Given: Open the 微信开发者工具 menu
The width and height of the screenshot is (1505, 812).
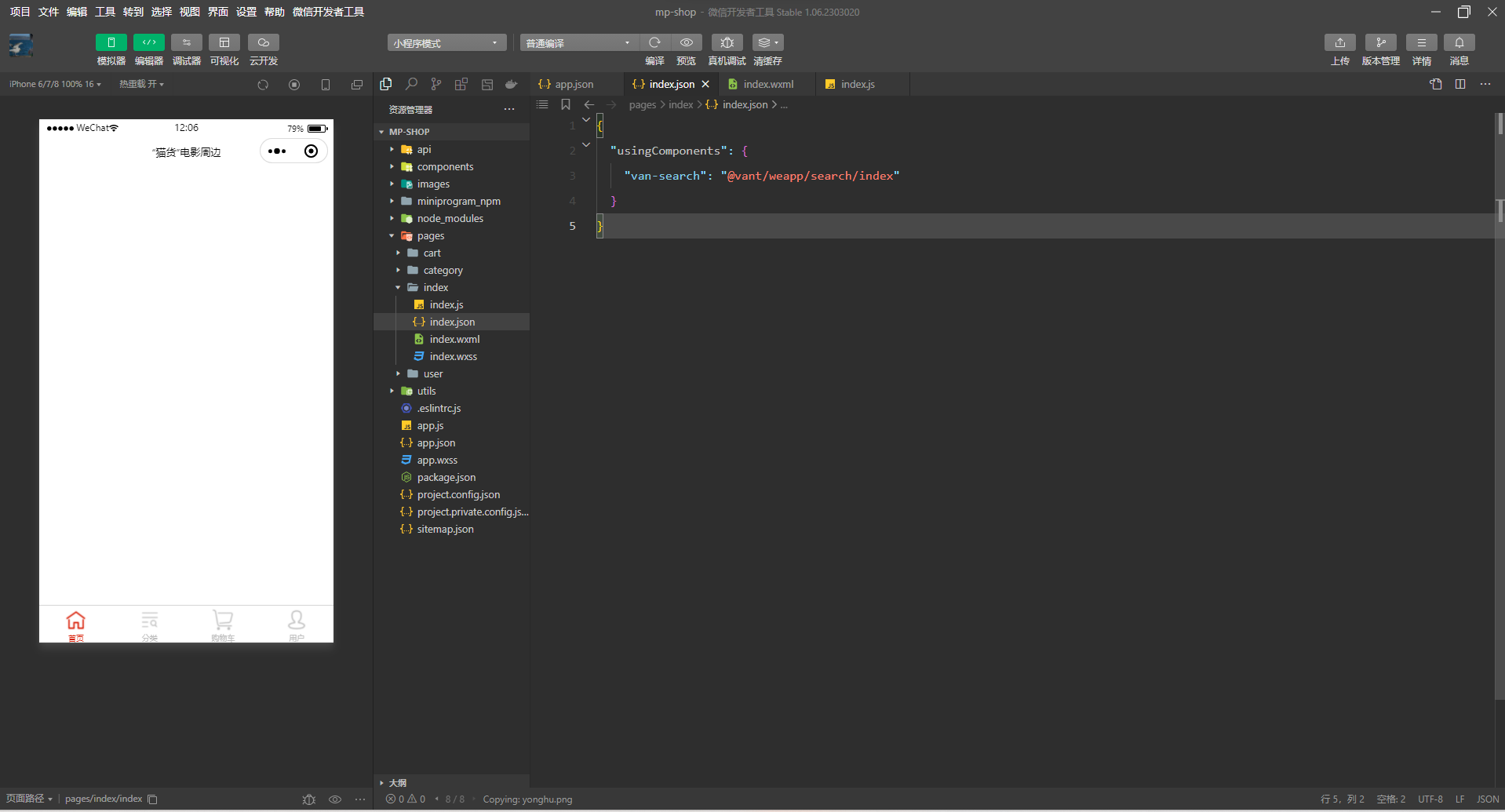Looking at the screenshot, I should coord(328,12).
